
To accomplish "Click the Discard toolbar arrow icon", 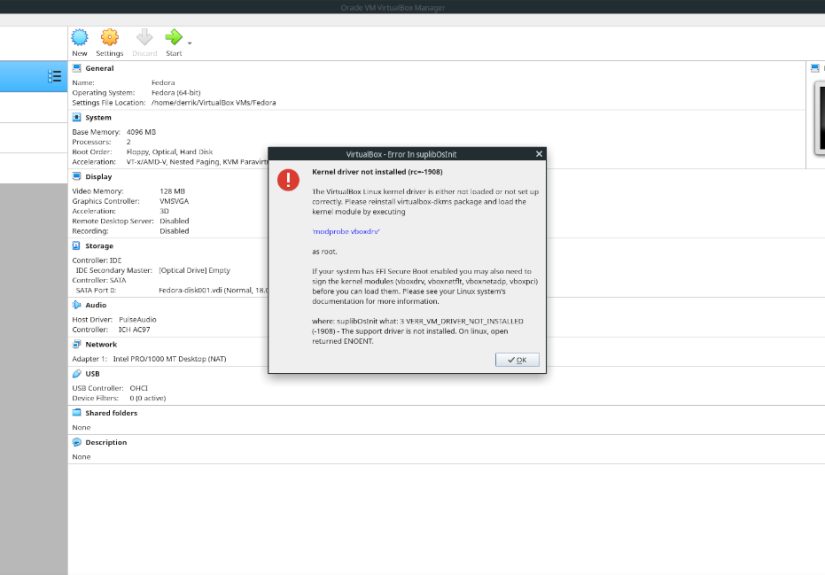I will pos(144,37).
